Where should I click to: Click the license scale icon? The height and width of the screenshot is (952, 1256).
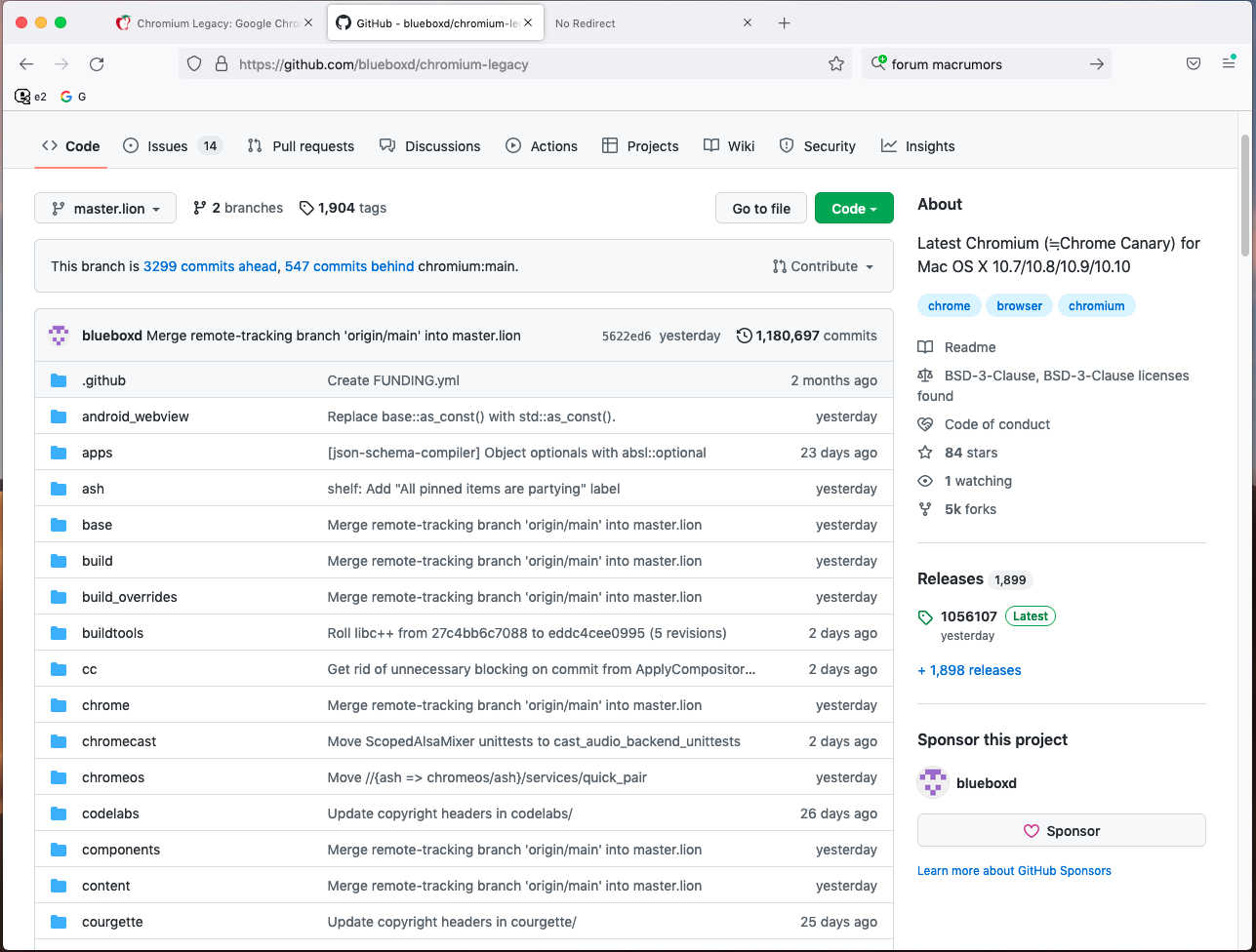925,376
